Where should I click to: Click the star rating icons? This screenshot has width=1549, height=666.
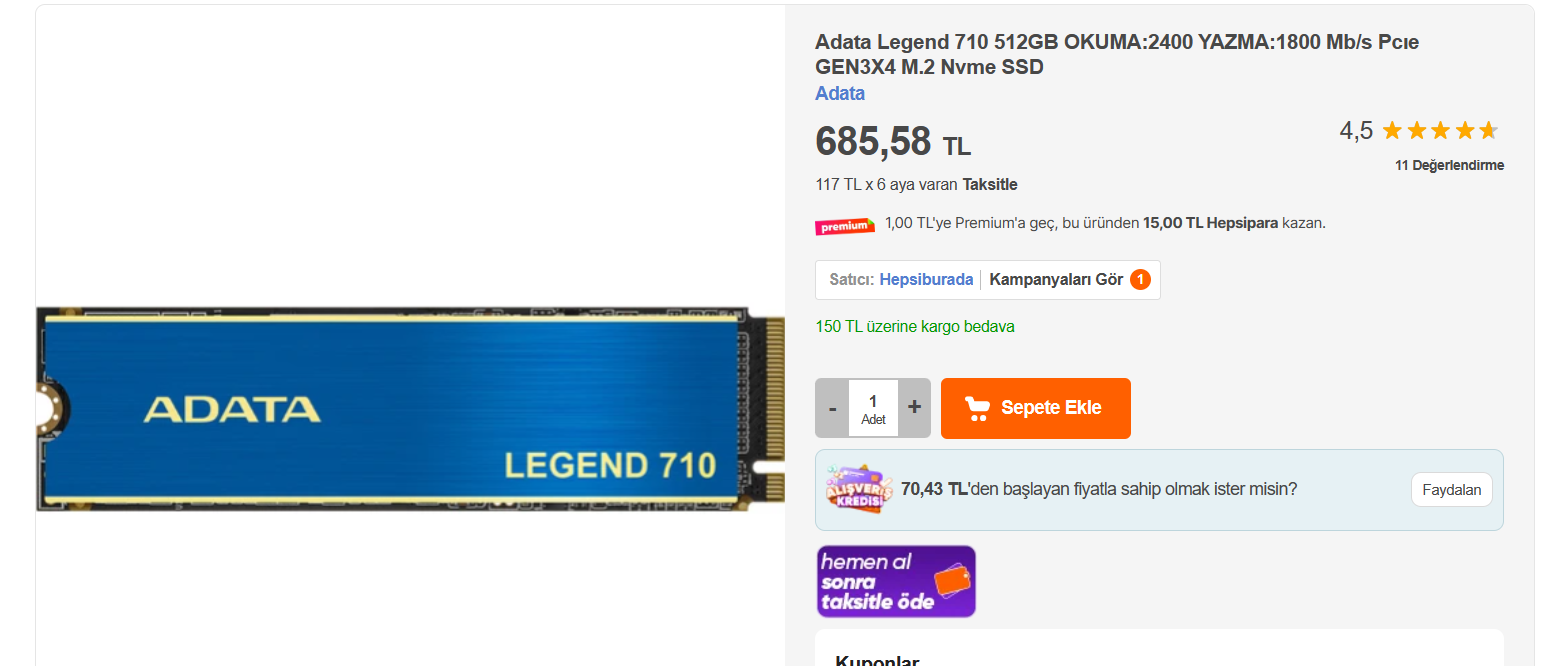(x=1439, y=130)
